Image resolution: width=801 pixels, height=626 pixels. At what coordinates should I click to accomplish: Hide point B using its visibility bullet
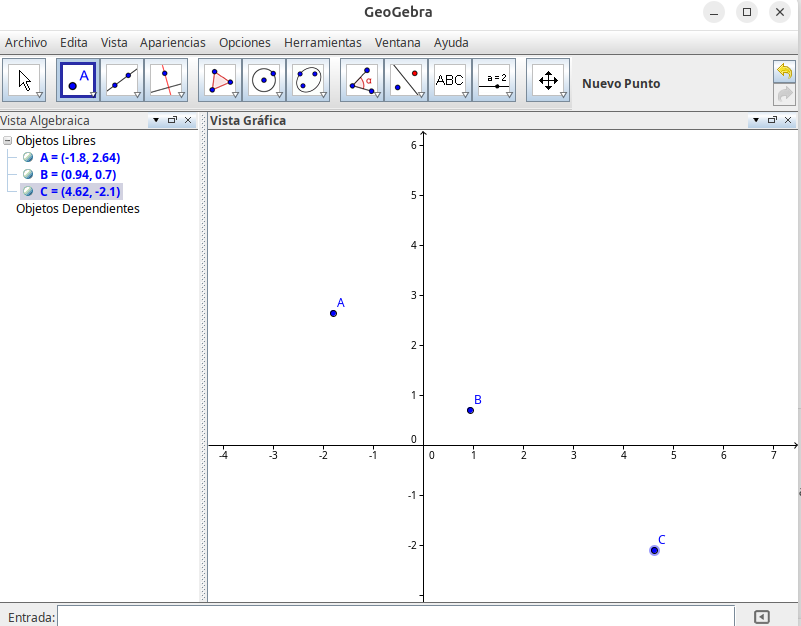point(28,174)
